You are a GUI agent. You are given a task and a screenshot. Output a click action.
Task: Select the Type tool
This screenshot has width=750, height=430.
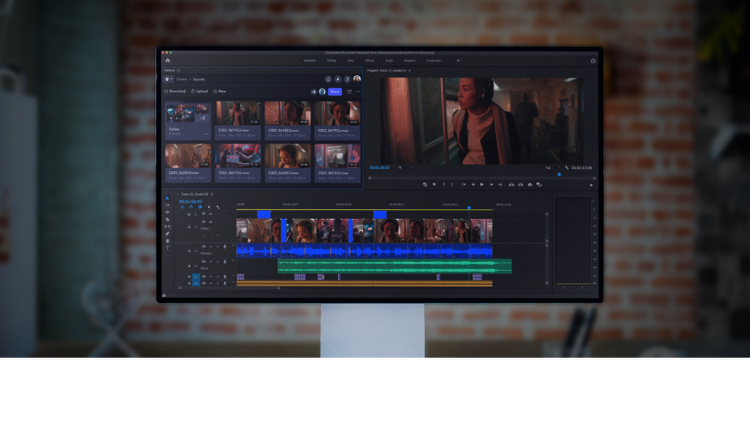click(x=167, y=248)
